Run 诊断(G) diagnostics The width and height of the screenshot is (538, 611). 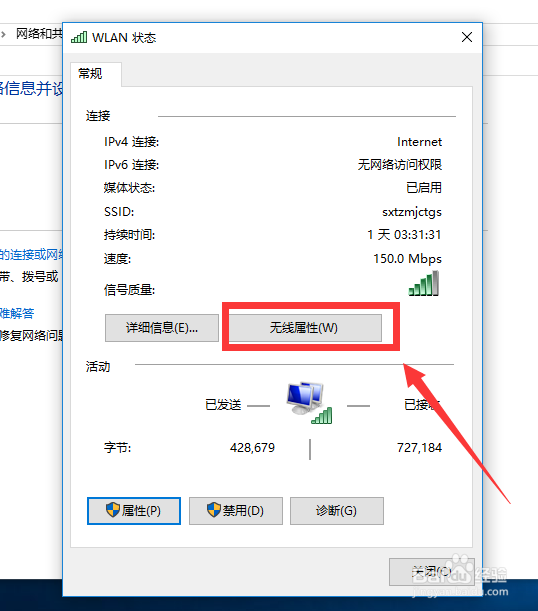(337, 511)
